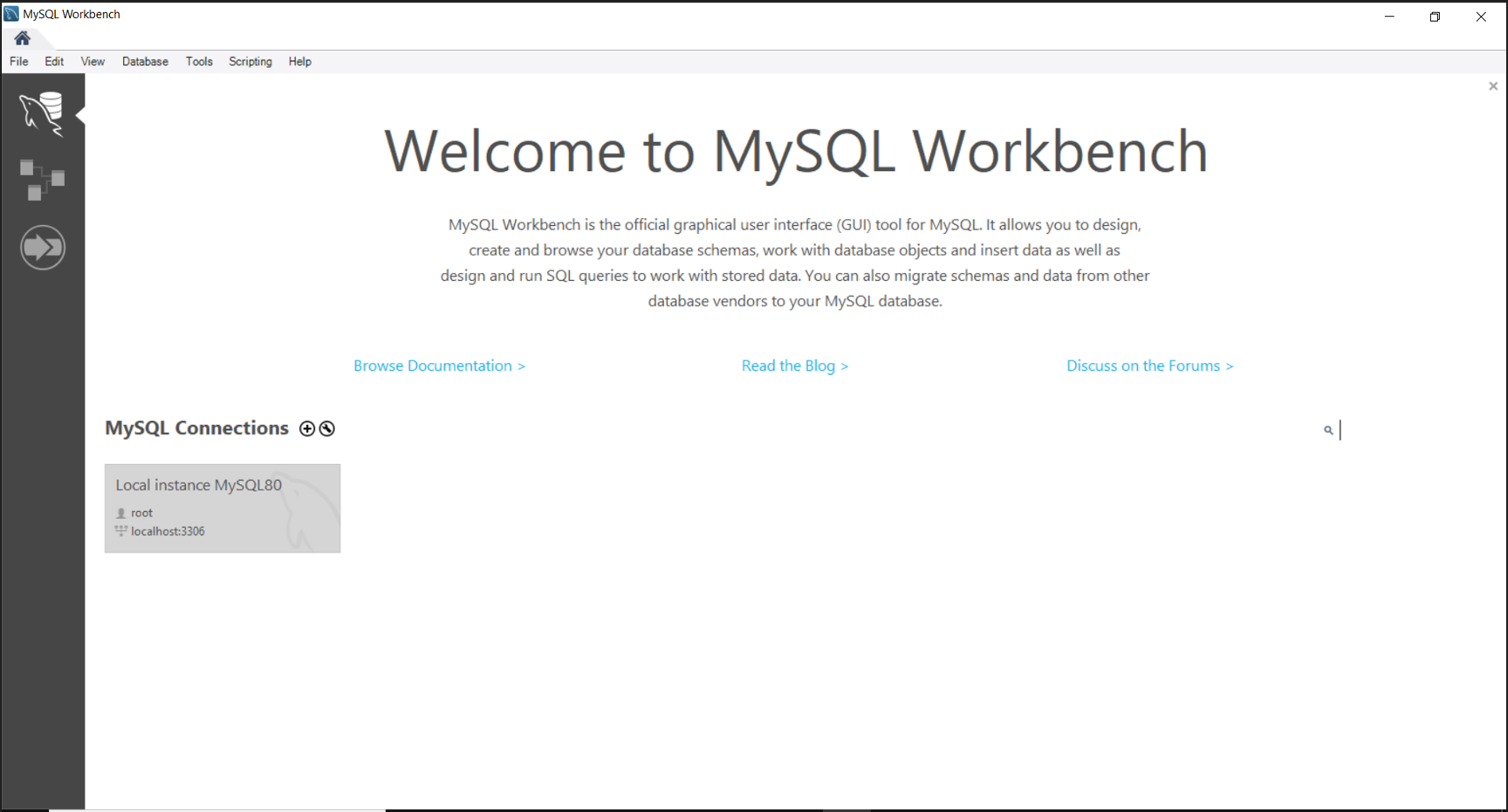Open the Tools menu

199,61
